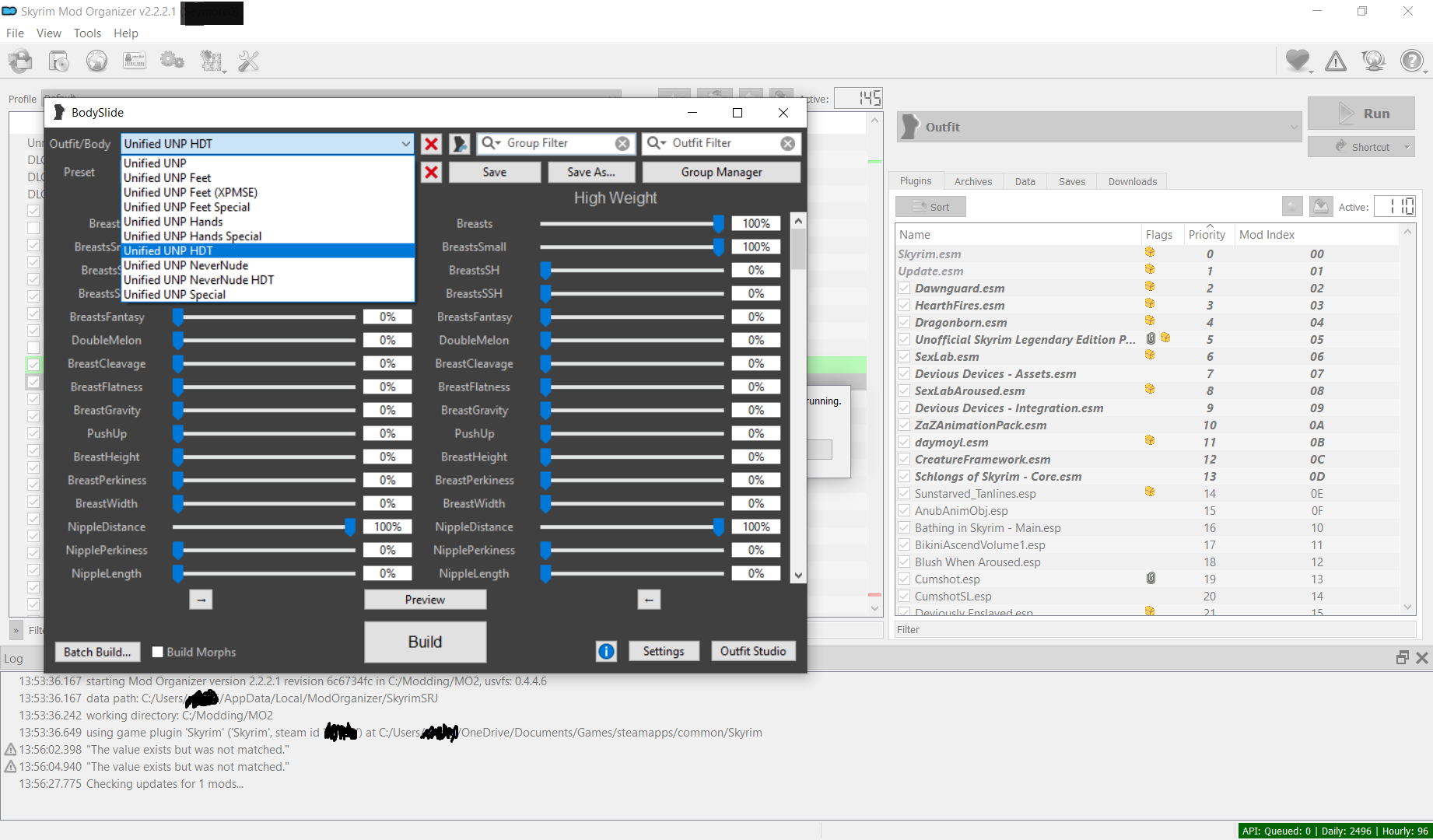Copy high weight values to low with left arrow
Viewport: 1433px width, 840px height.
[649, 600]
